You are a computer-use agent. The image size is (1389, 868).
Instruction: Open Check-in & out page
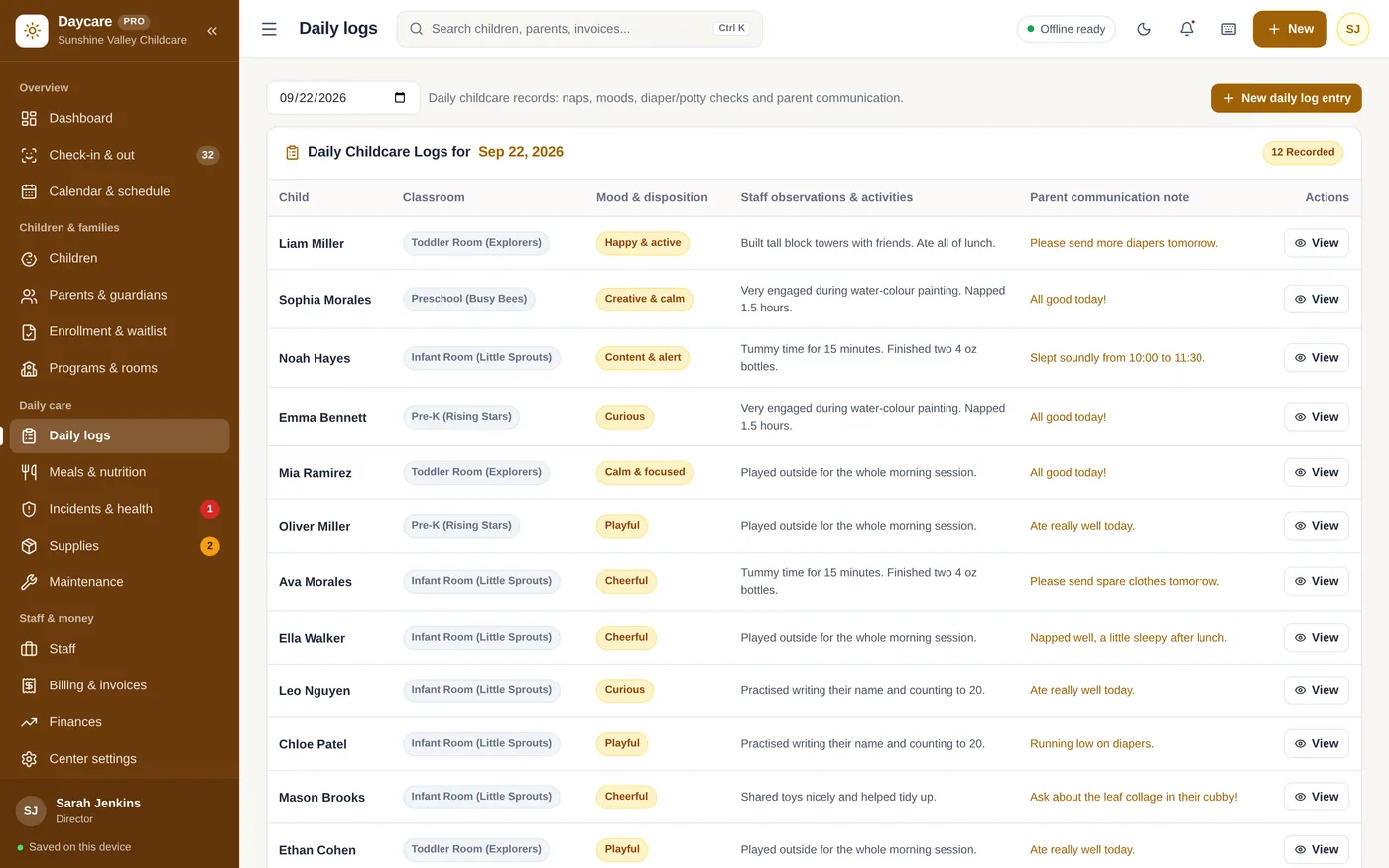tap(119, 155)
